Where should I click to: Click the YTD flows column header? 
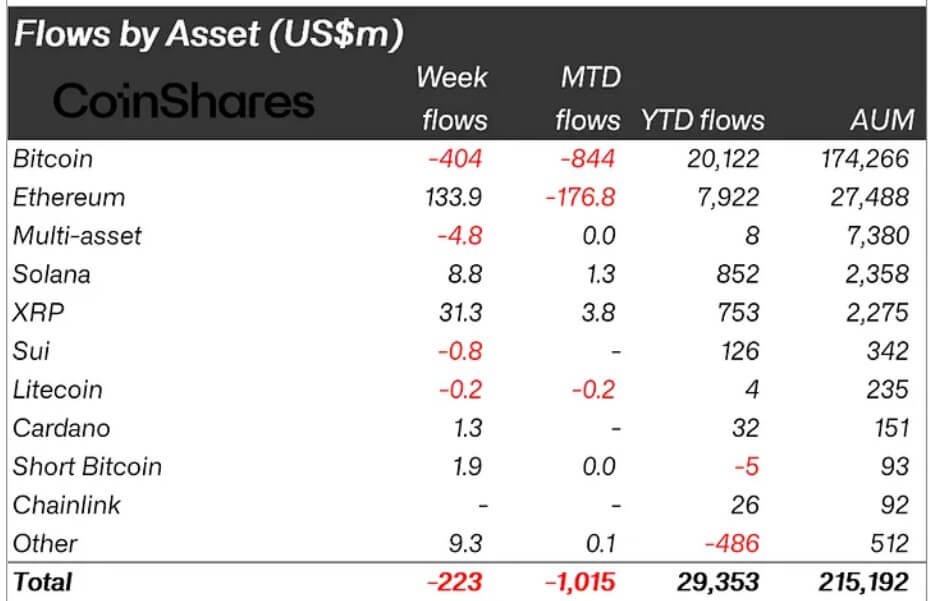(702, 121)
